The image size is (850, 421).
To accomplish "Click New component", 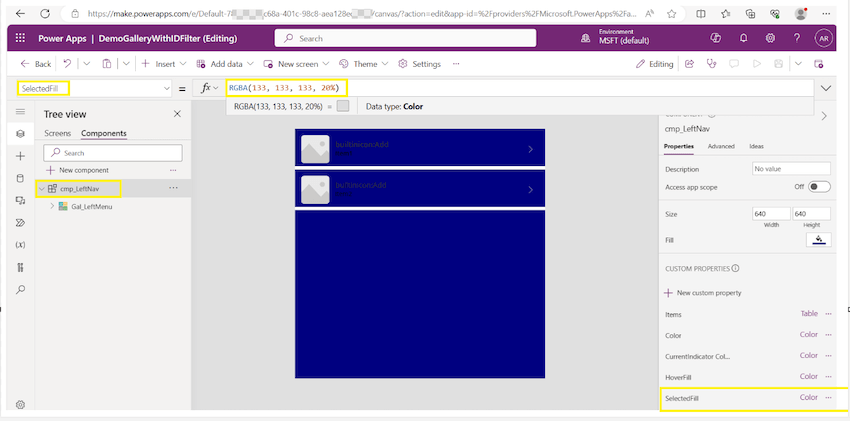I will (x=78, y=170).
